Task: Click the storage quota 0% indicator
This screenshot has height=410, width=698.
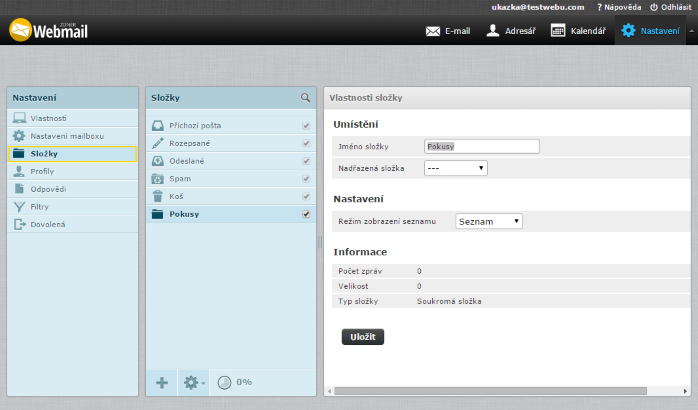Action: pyautogui.click(x=234, y=382)
